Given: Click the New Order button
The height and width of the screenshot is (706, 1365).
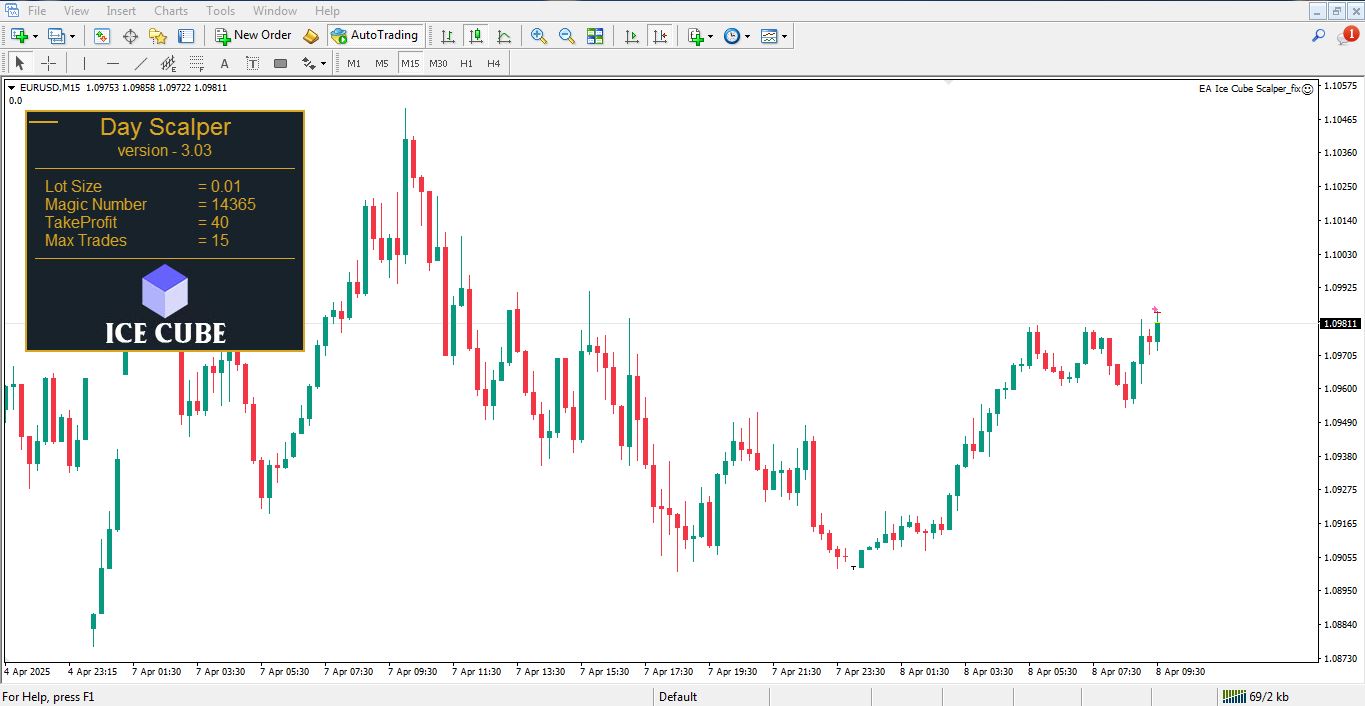Looking at the screenshot, I should (253, 36).
